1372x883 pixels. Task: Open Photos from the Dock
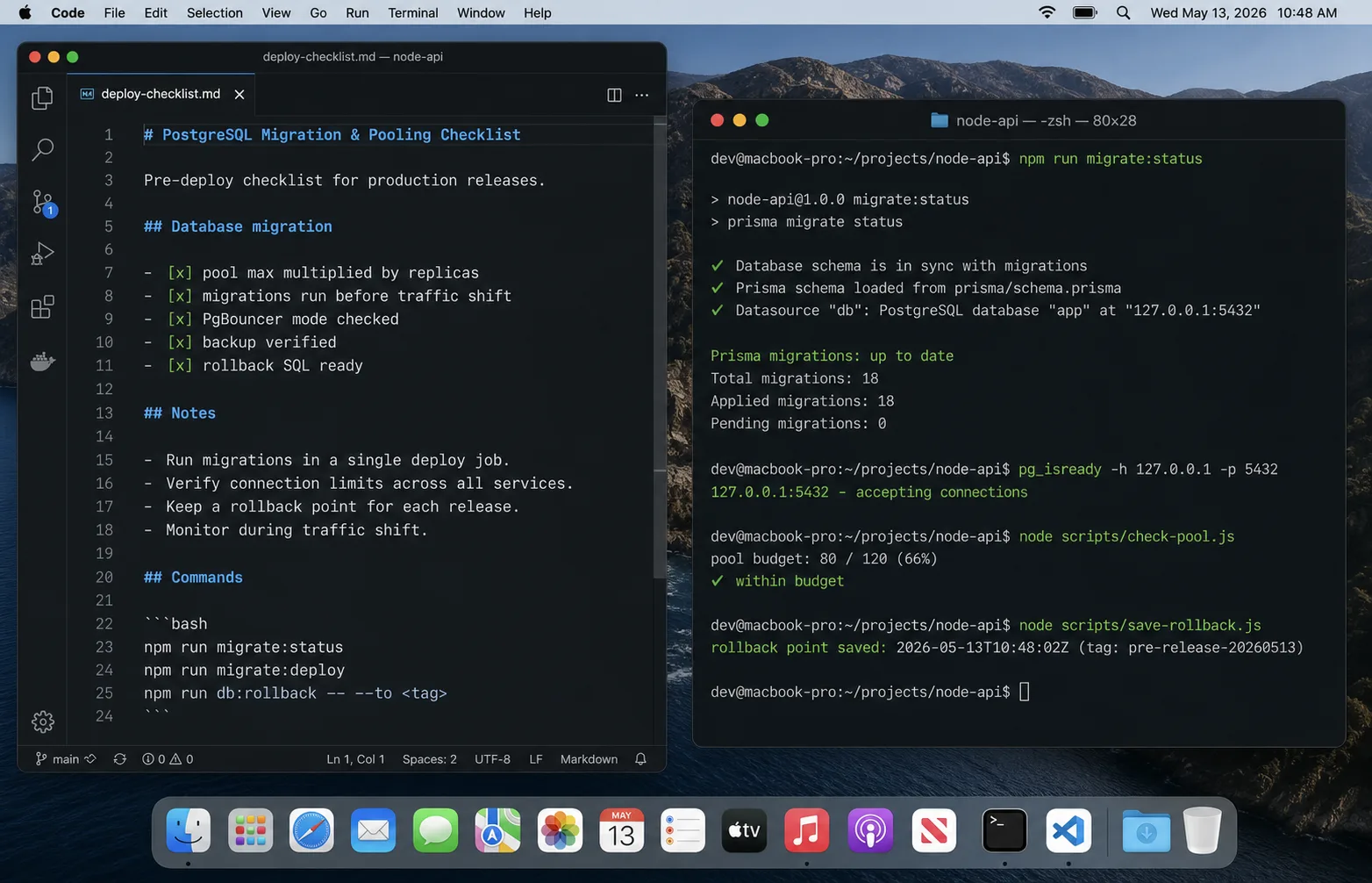[x=560, y=830]
